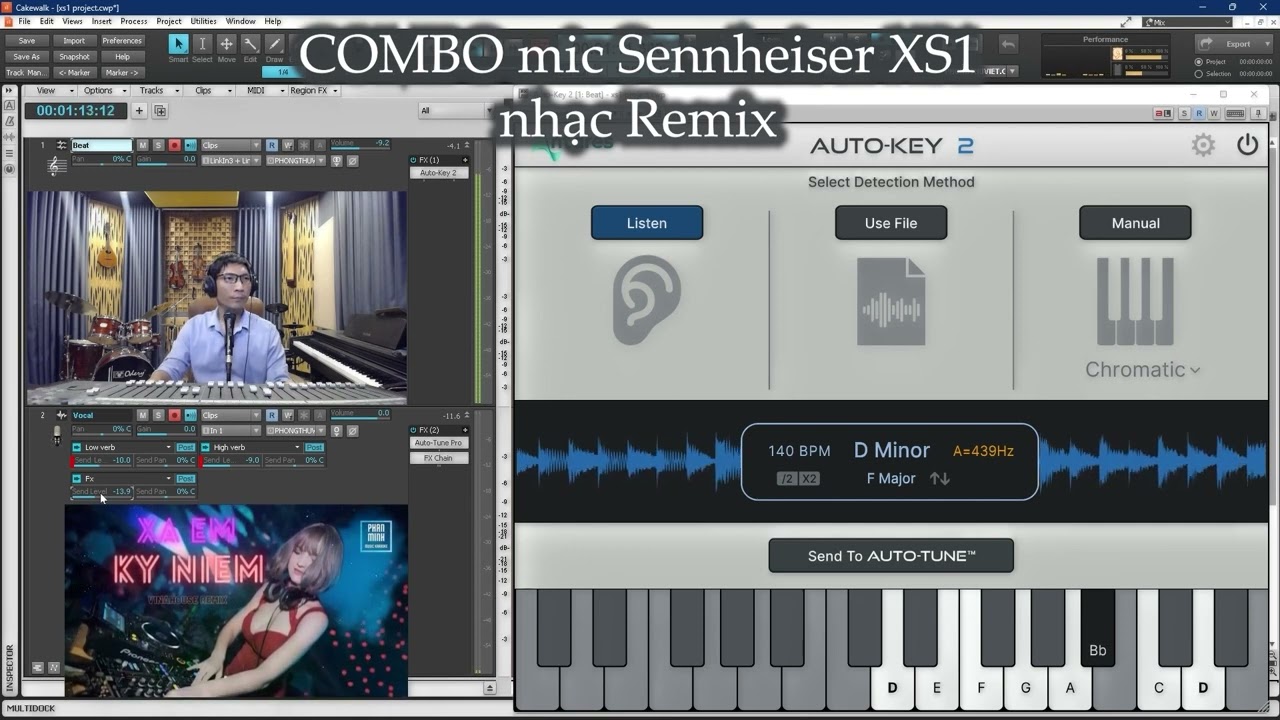Screen dimensions: 1280x720
Task: Open the Utilities menu
Action: click(x=203, y=21)
